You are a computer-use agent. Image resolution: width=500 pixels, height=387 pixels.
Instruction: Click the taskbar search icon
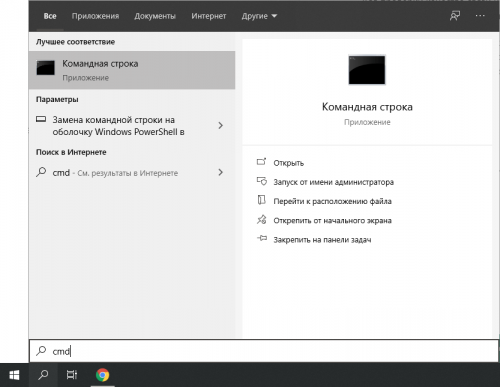pos(43,375)
